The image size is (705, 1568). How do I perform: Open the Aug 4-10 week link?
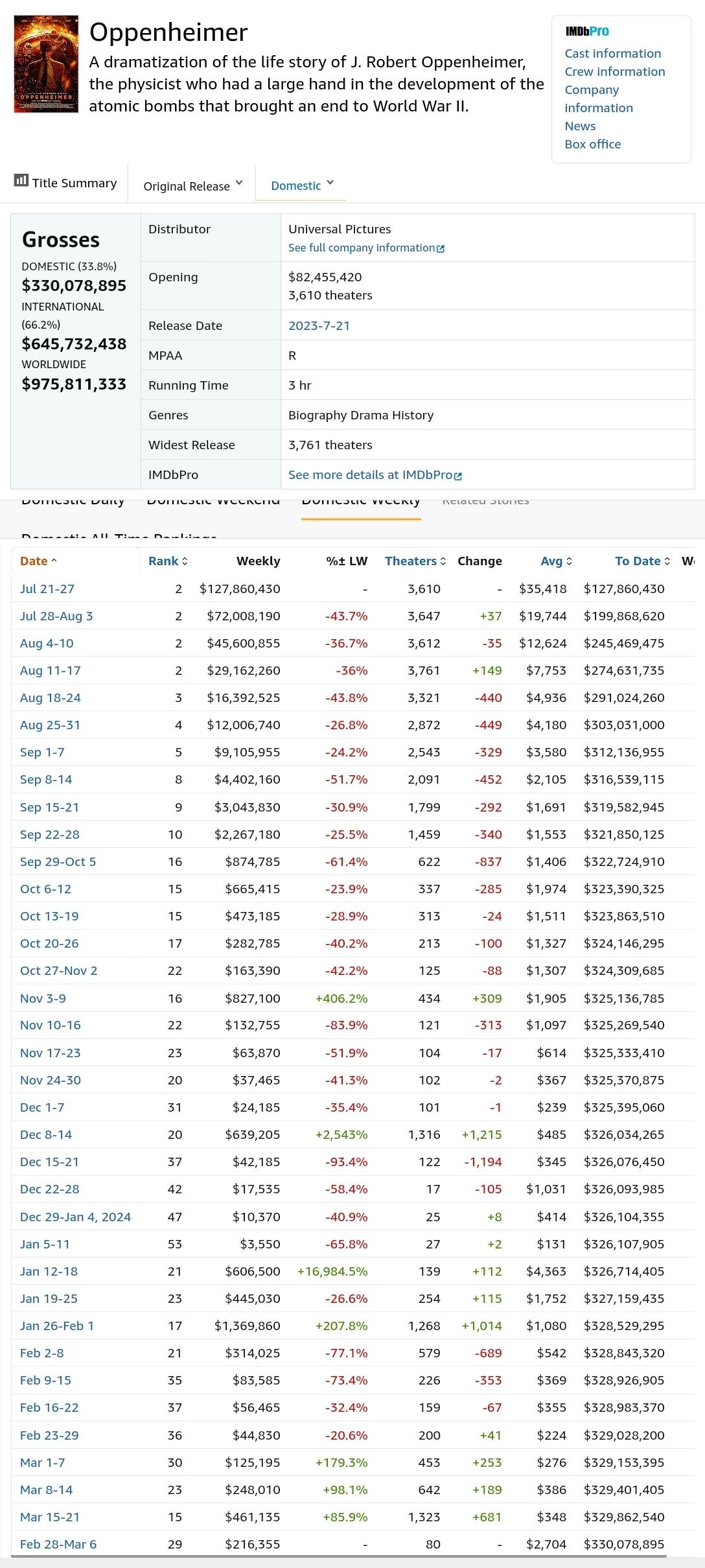click(x=47, y=643)
